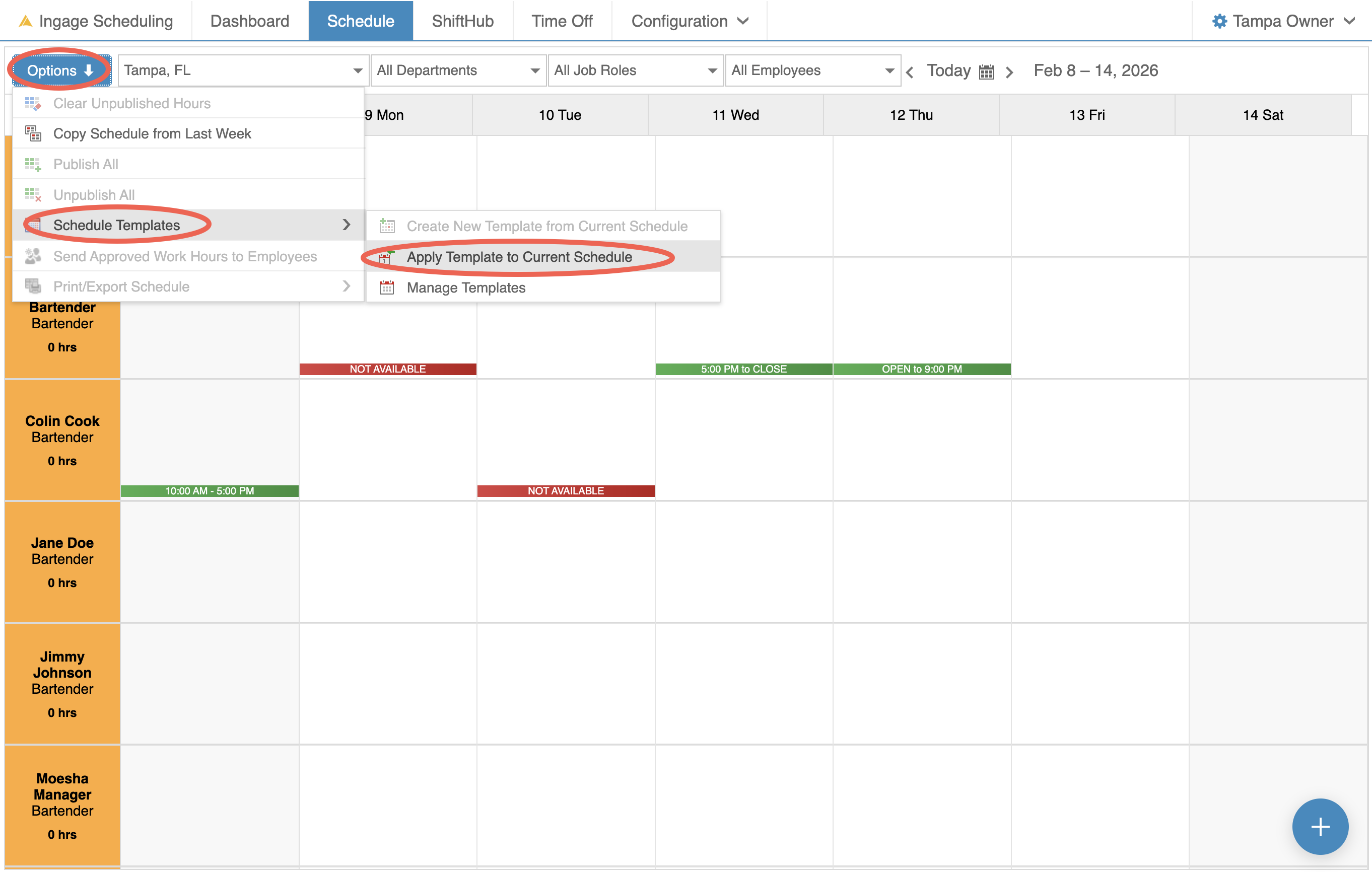Click the Apply Template calendar icon
This screenshot has height=872, width=1372.
point(386,257)
